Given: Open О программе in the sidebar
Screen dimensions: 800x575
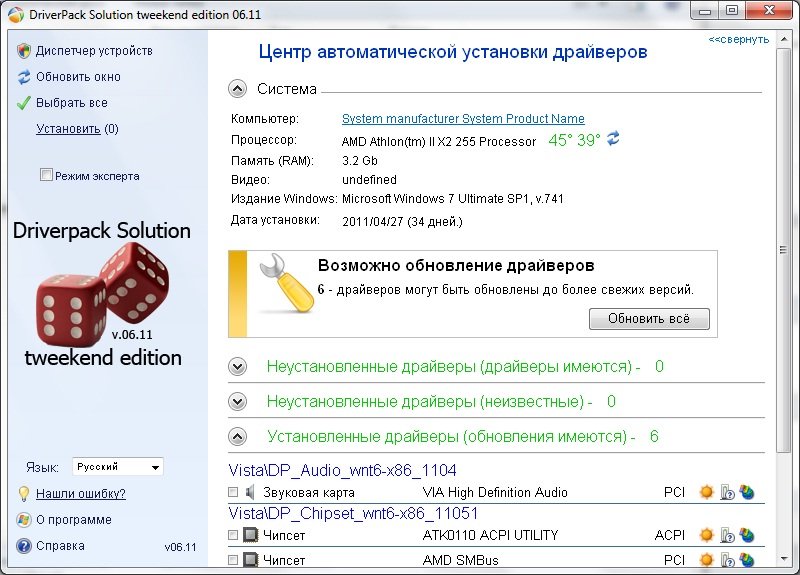Looking at the screenshot, I should click(73, 520).
